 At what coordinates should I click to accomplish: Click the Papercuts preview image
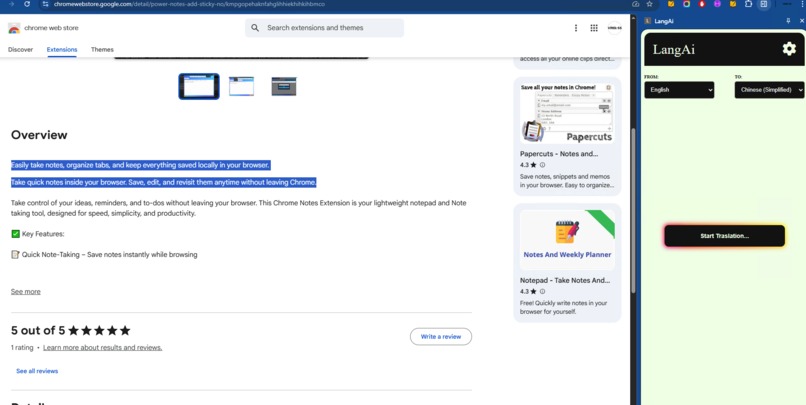pos(567,113)
